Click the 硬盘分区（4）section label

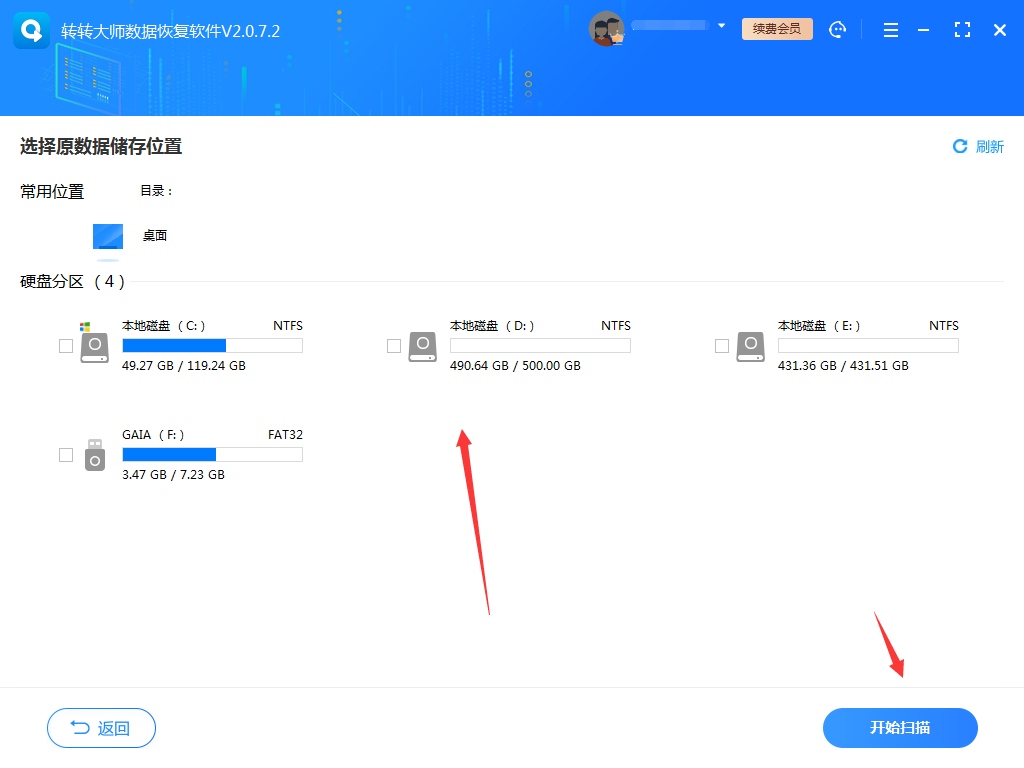70,283
